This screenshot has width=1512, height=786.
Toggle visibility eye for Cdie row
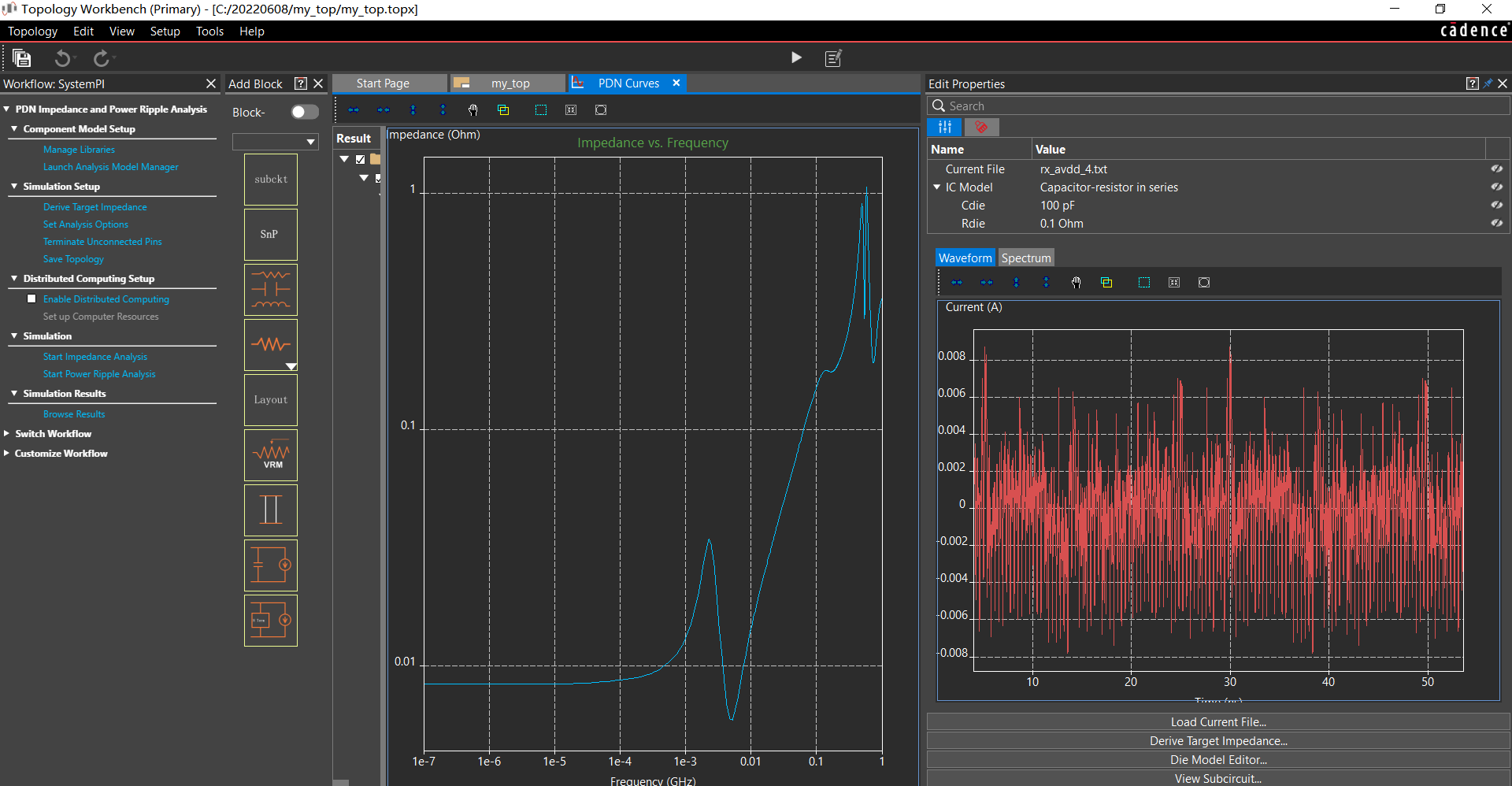click(1496, 205)
